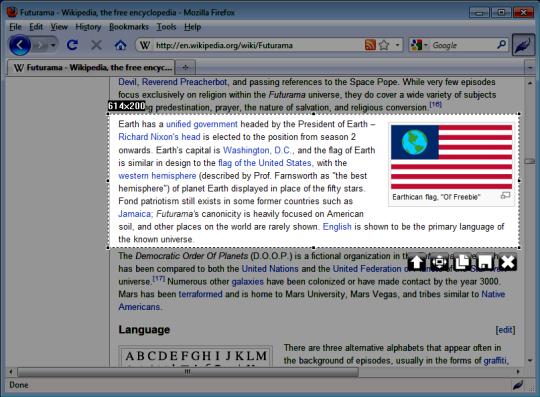Click the "Richard Nixon's head" link
Image resolution: width=540 pixels, height=397 pixels.
pos(159,137)
